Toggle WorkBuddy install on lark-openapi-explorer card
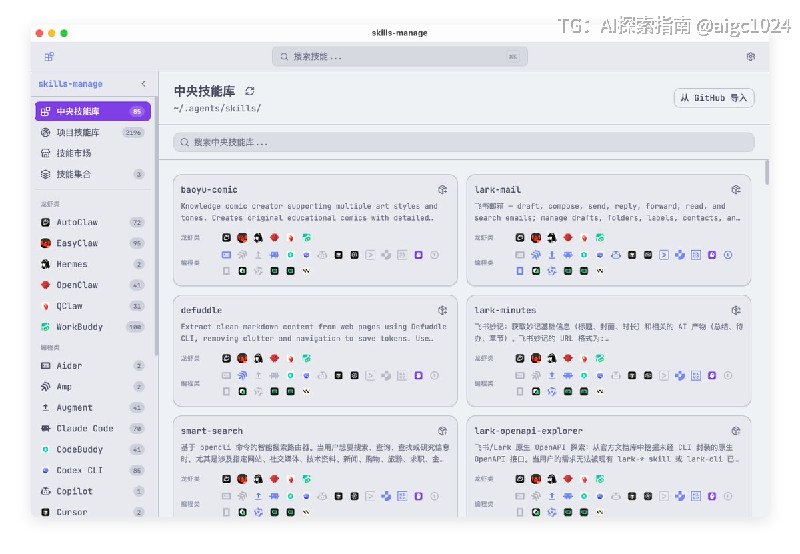The height and width of the screenshot is (554, 800). coord(600,479)
